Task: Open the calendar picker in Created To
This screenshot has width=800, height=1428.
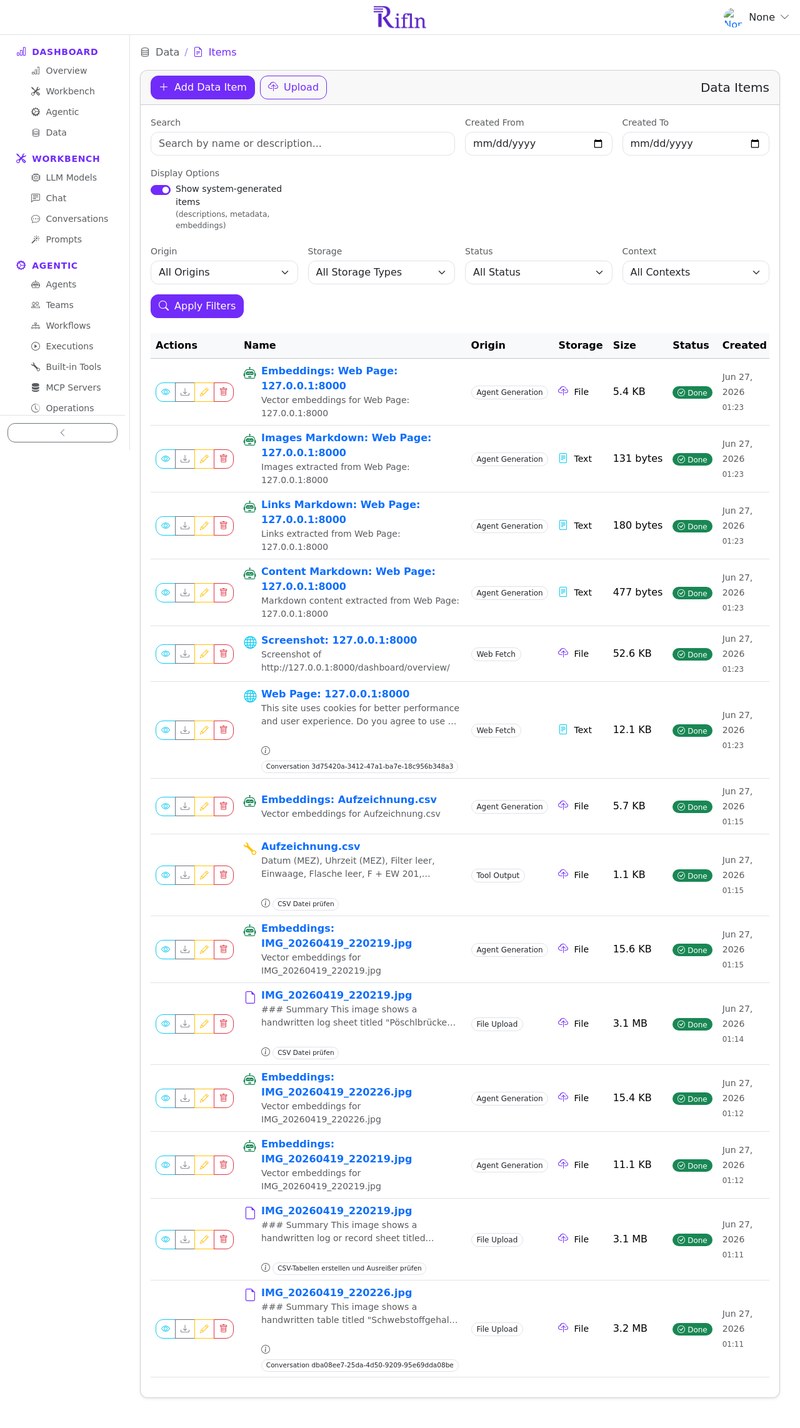Action: pyautogui.click(x=755, y=144)
